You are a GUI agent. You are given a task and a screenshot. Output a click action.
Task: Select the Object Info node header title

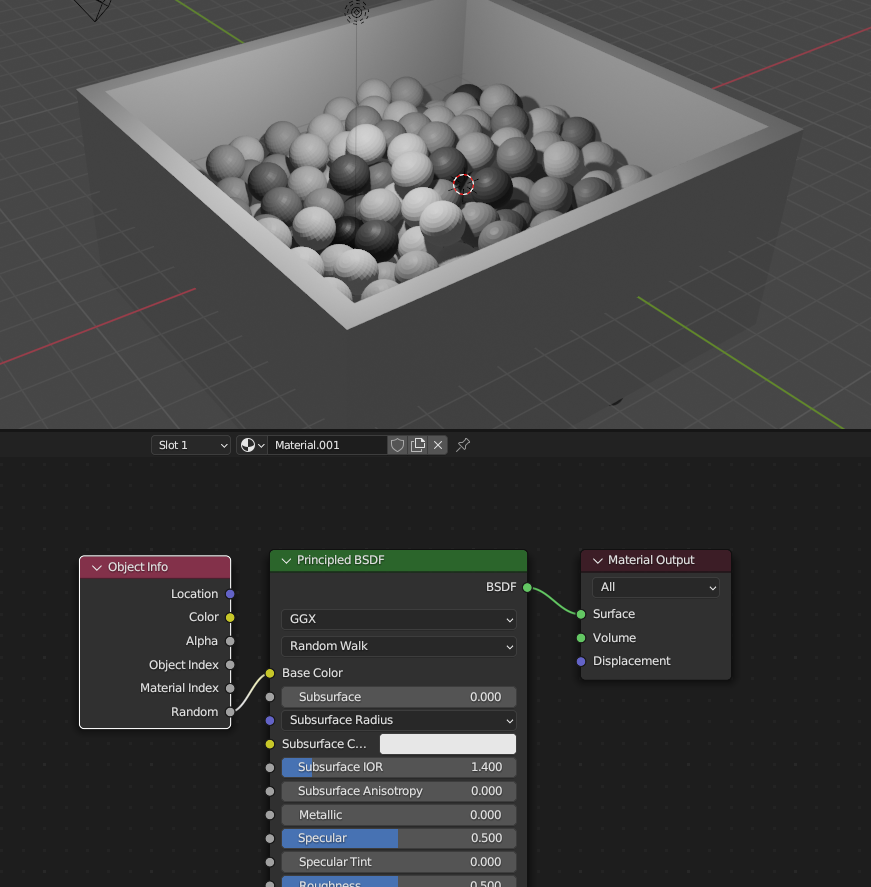click(x=138, y=567)
